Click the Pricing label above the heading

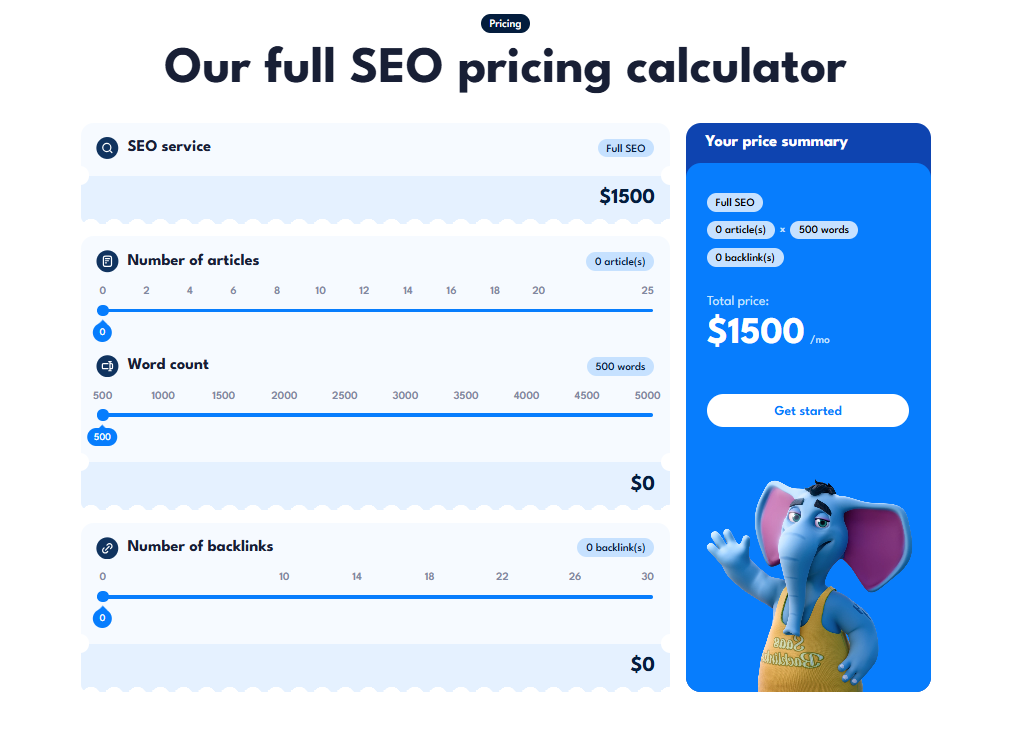(x=505, y=23)
